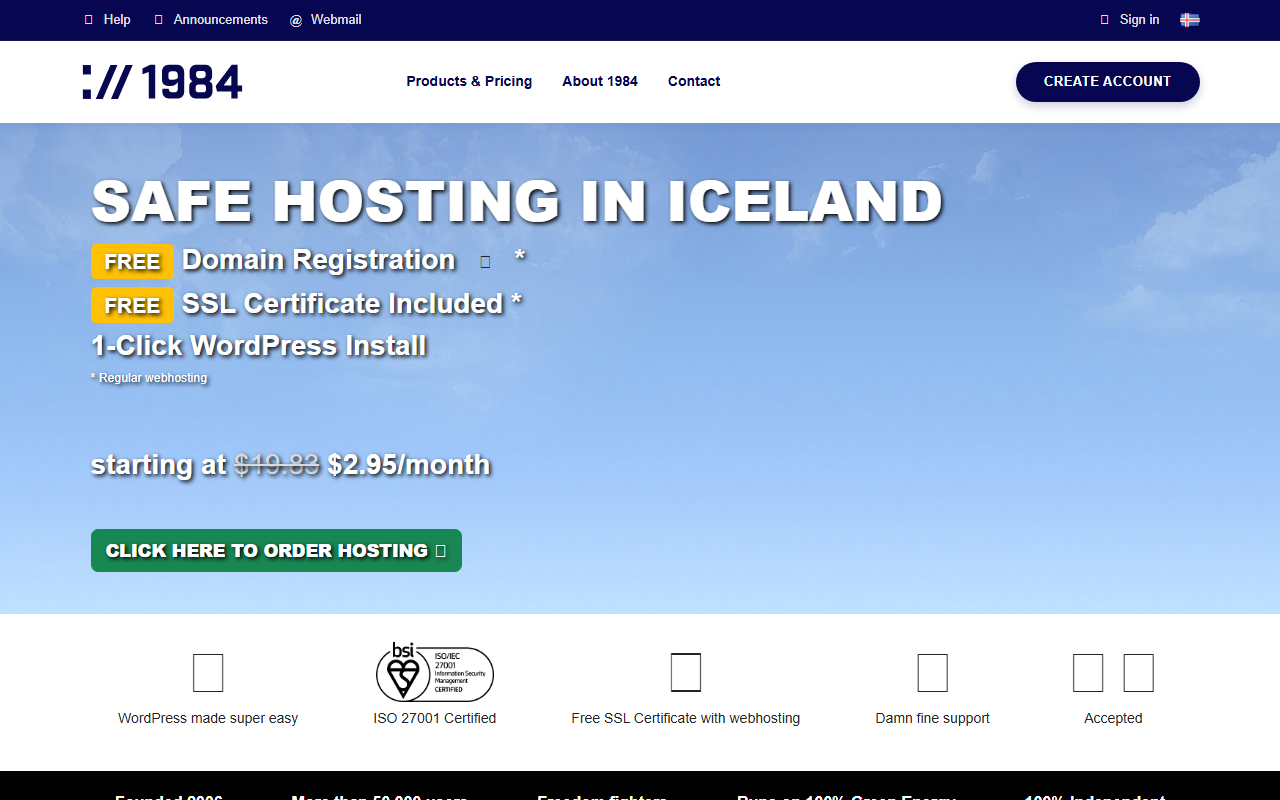Image resolution: width=1280 pixels, height=800 pixels.
Task: Click the WordPress made super easy caption
Action: [208, 718]
